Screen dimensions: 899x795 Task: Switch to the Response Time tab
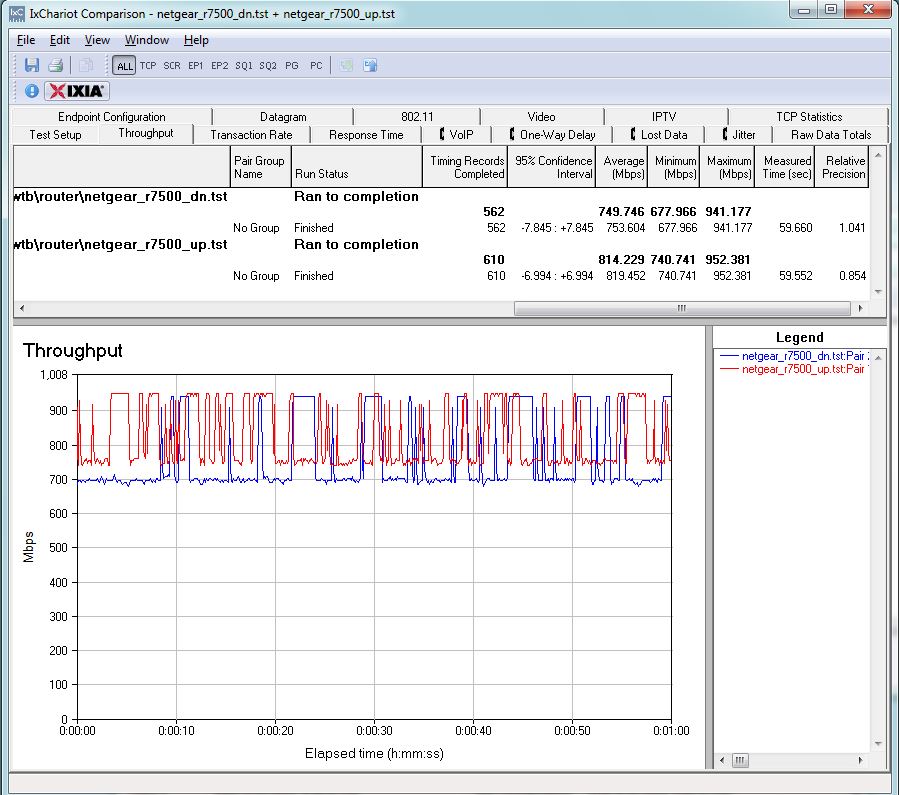click(366, 135)
